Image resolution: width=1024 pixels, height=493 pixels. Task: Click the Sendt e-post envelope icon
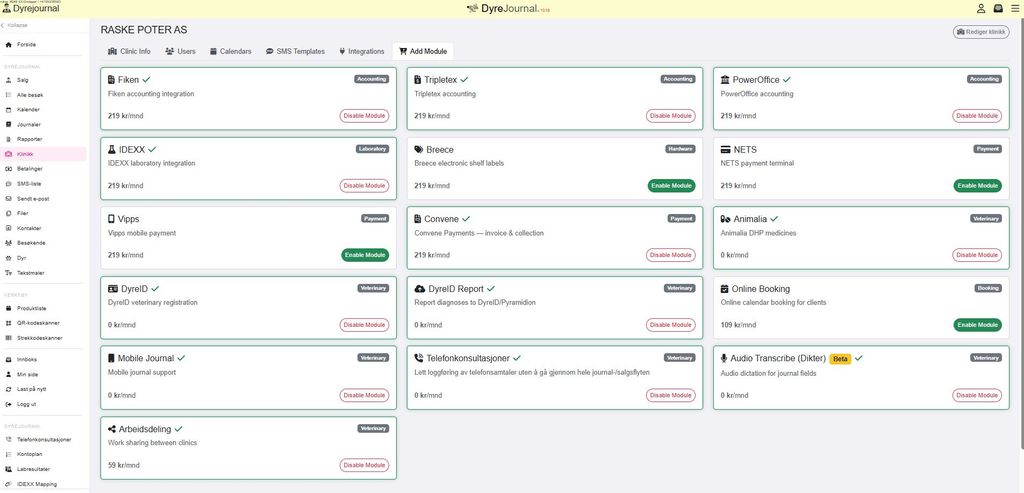click(x=8, y=199)
